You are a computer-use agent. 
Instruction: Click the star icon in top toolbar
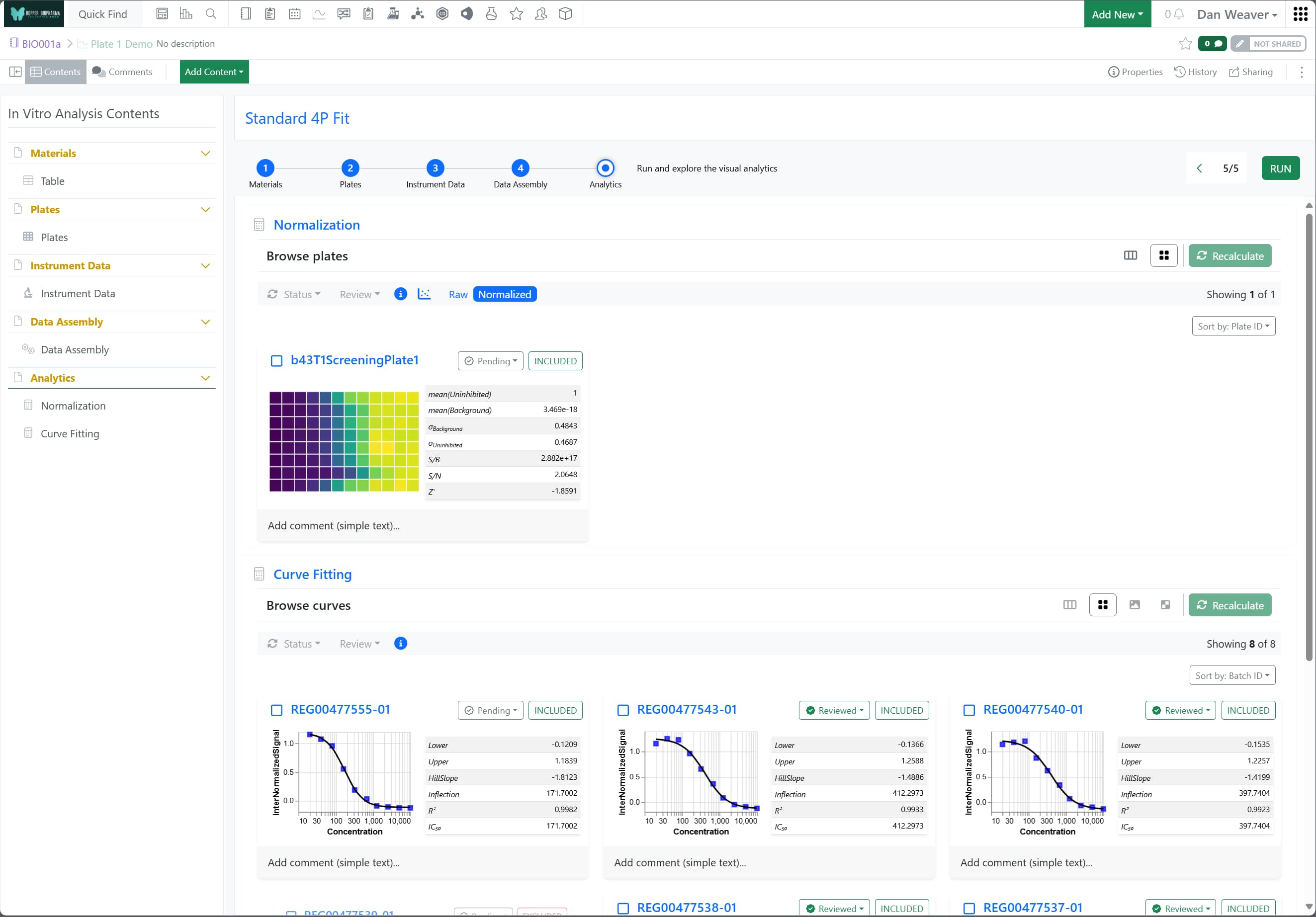coord(516,14)
